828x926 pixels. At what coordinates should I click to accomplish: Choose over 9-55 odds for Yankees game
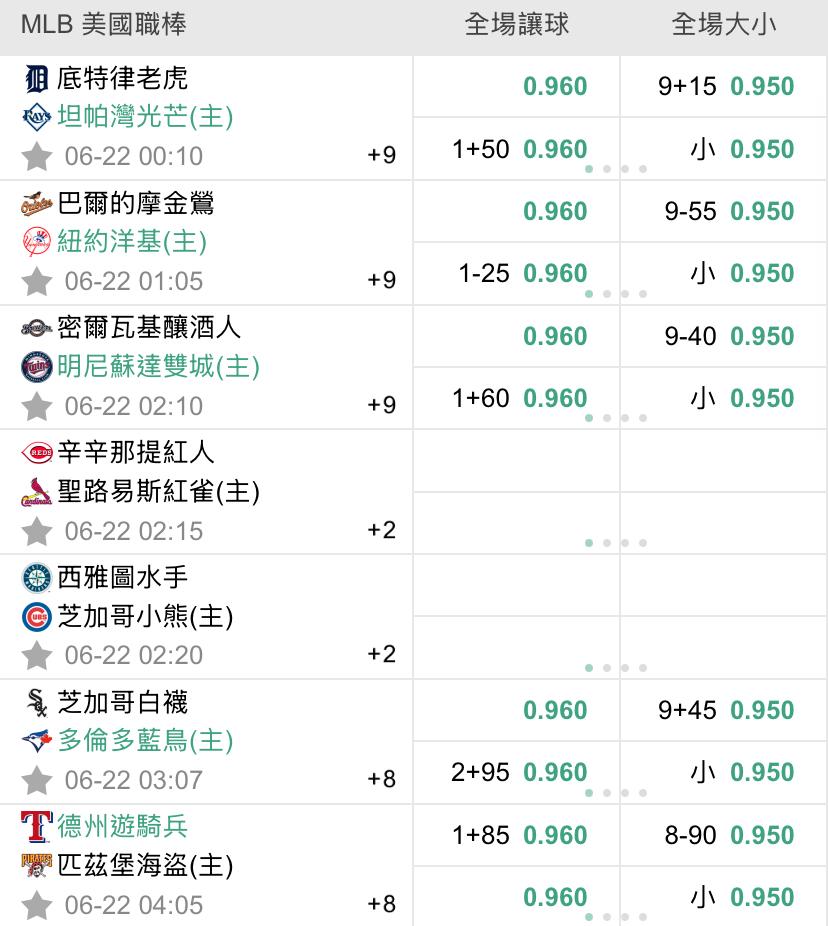[723, 211]
